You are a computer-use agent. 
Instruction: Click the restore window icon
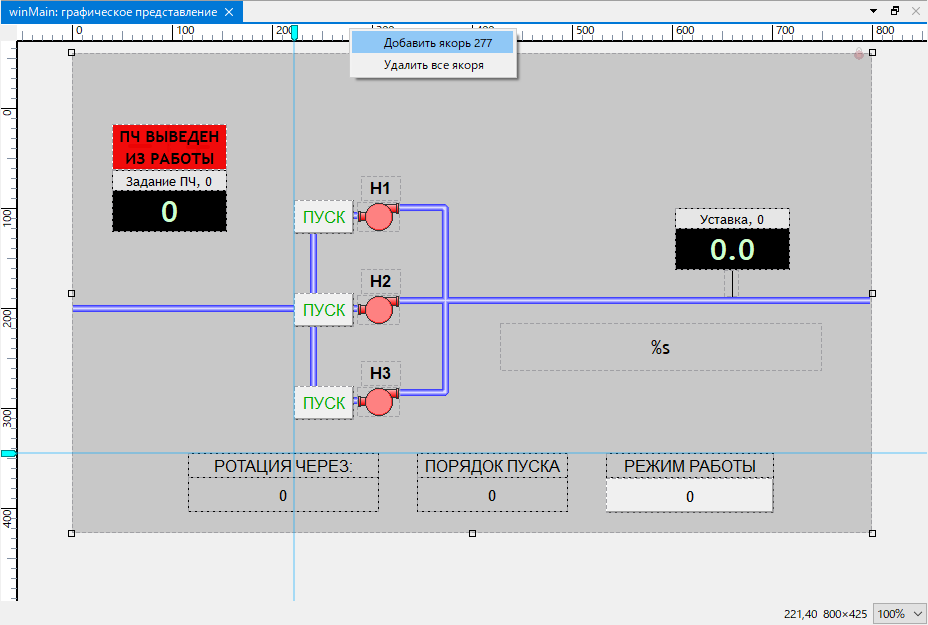pyautogui.click(x=896, y=11)
